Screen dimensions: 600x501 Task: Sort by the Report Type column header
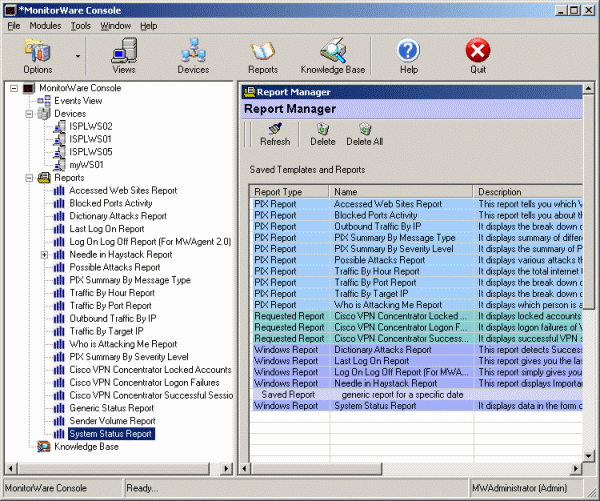(289, 191)
